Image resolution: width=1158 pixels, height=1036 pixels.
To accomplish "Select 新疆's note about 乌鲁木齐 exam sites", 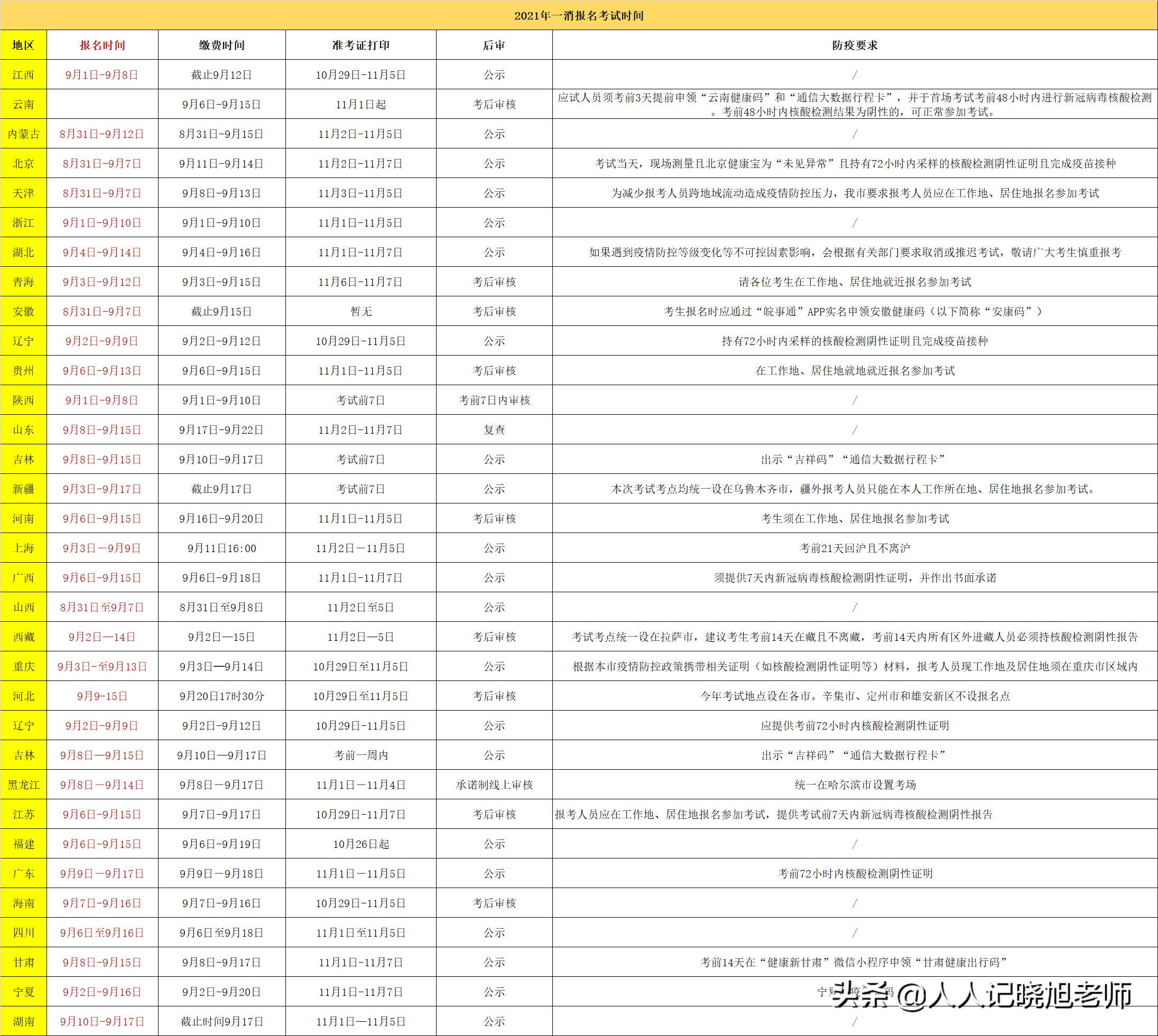I will coord(853,488).
